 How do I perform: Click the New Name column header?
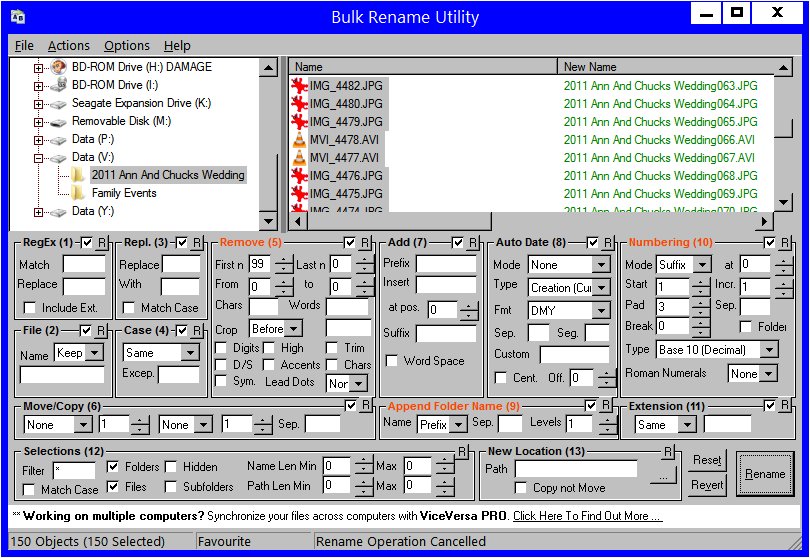pos(666,67)
